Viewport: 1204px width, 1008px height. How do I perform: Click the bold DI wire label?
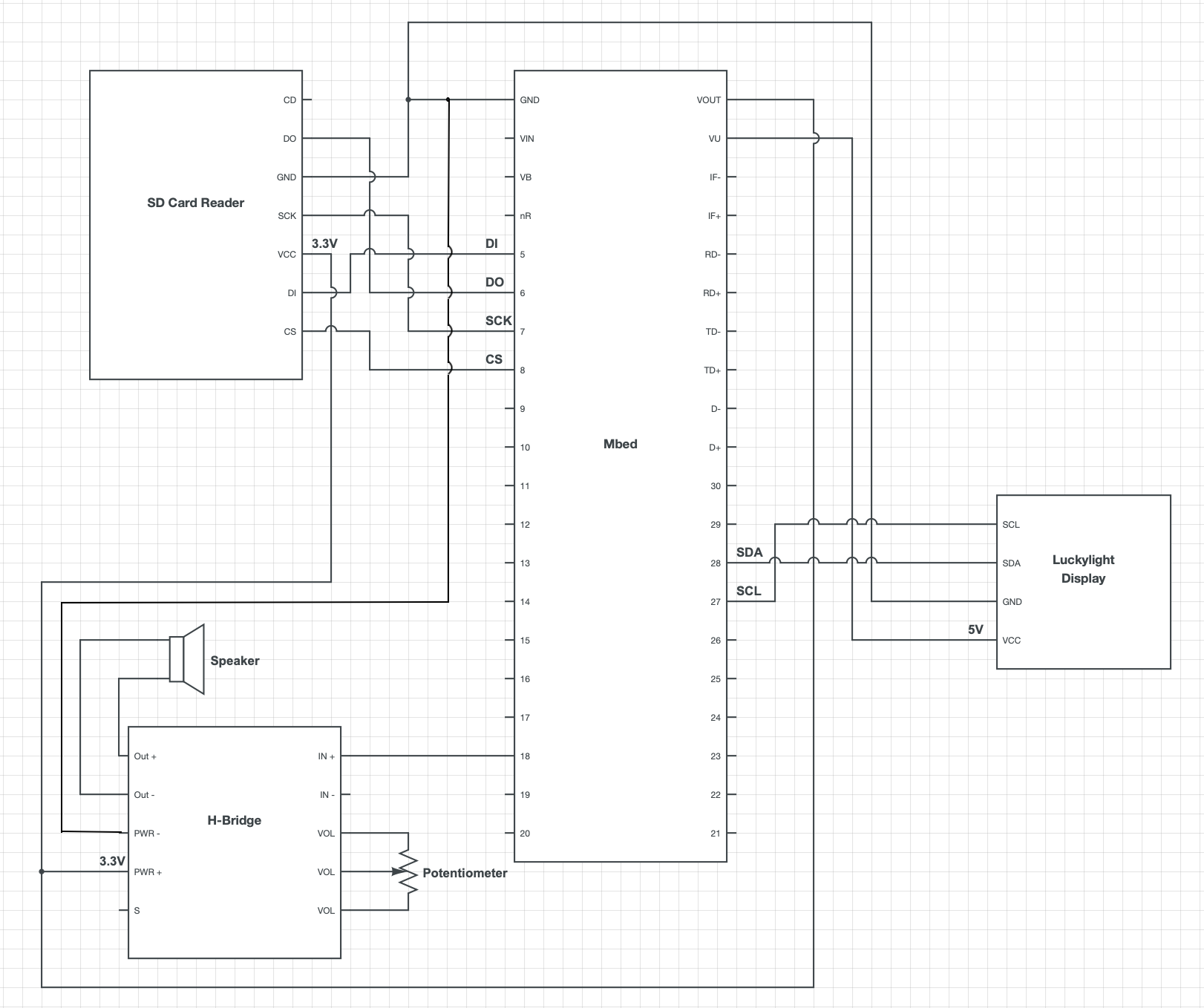pos(491,243)
